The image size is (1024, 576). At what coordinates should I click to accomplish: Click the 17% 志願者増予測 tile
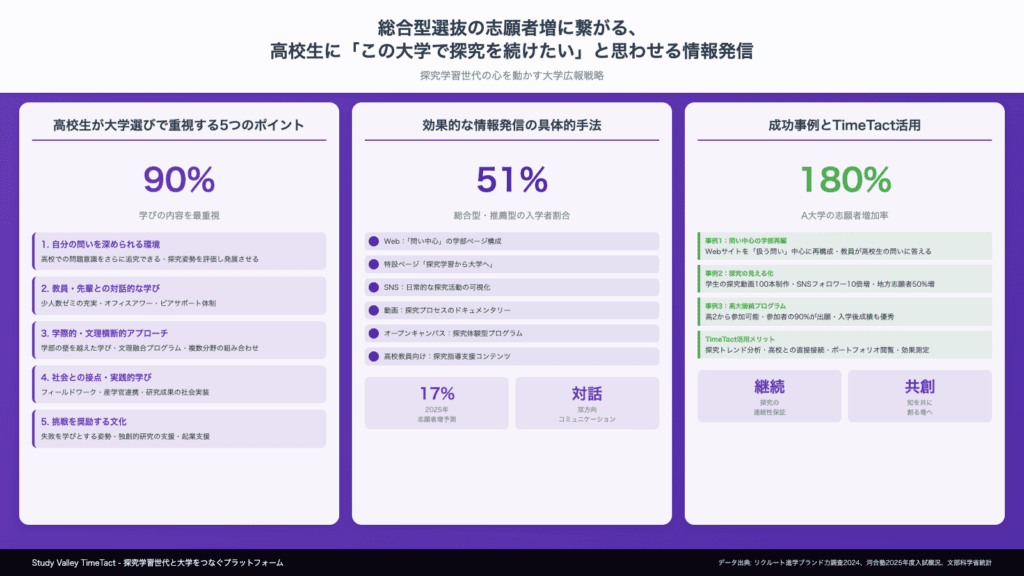(436, 401)
